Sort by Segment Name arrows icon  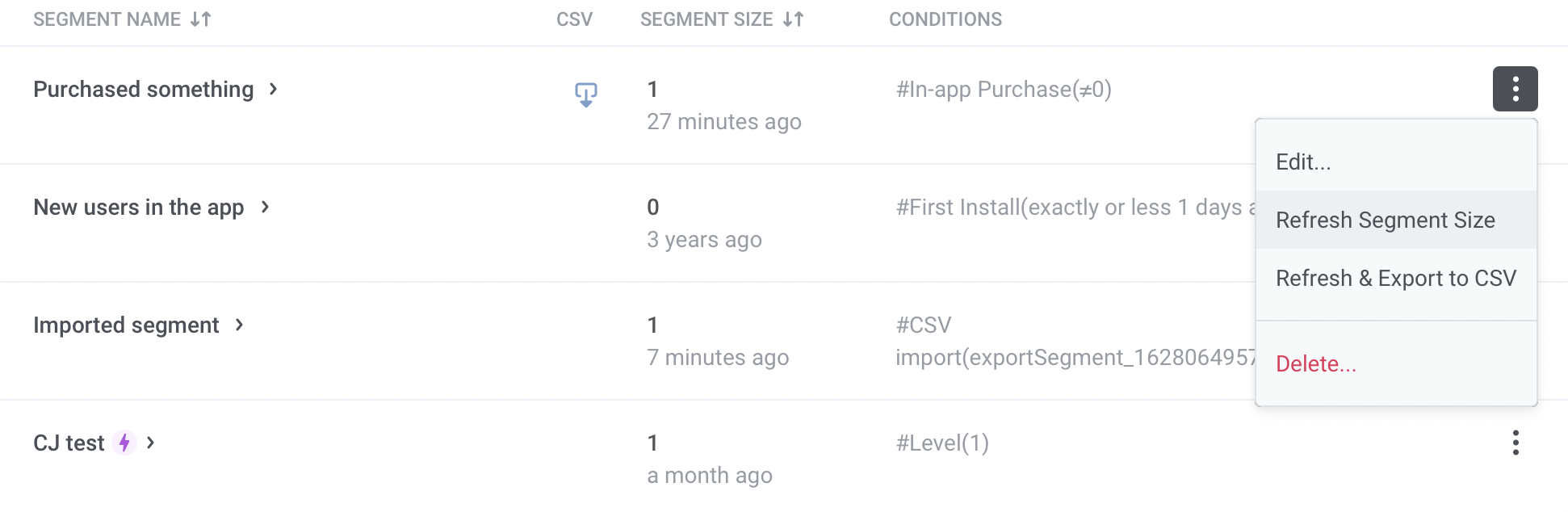[x=201, y=19]
